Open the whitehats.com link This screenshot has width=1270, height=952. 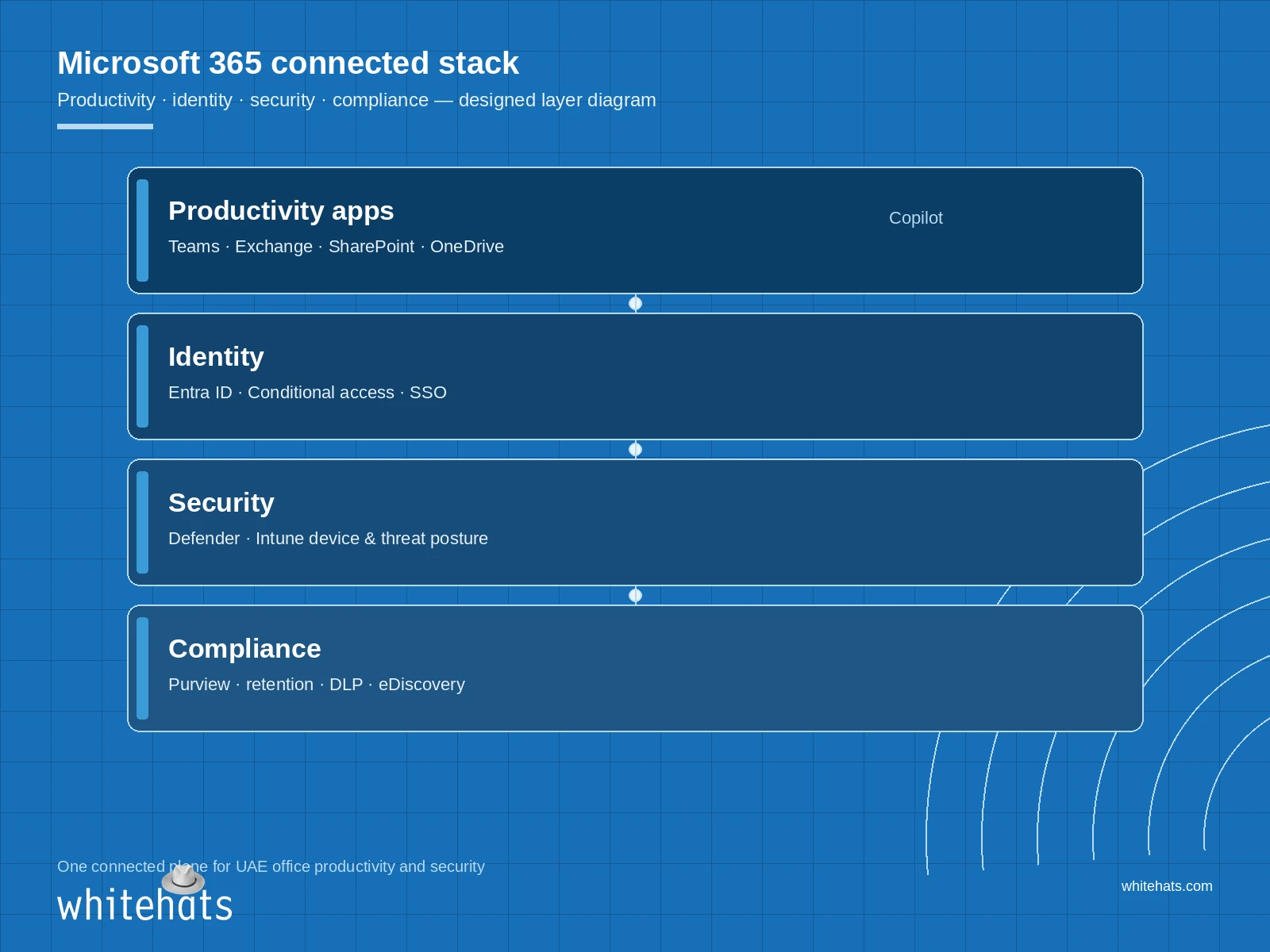coord(1167,886)
